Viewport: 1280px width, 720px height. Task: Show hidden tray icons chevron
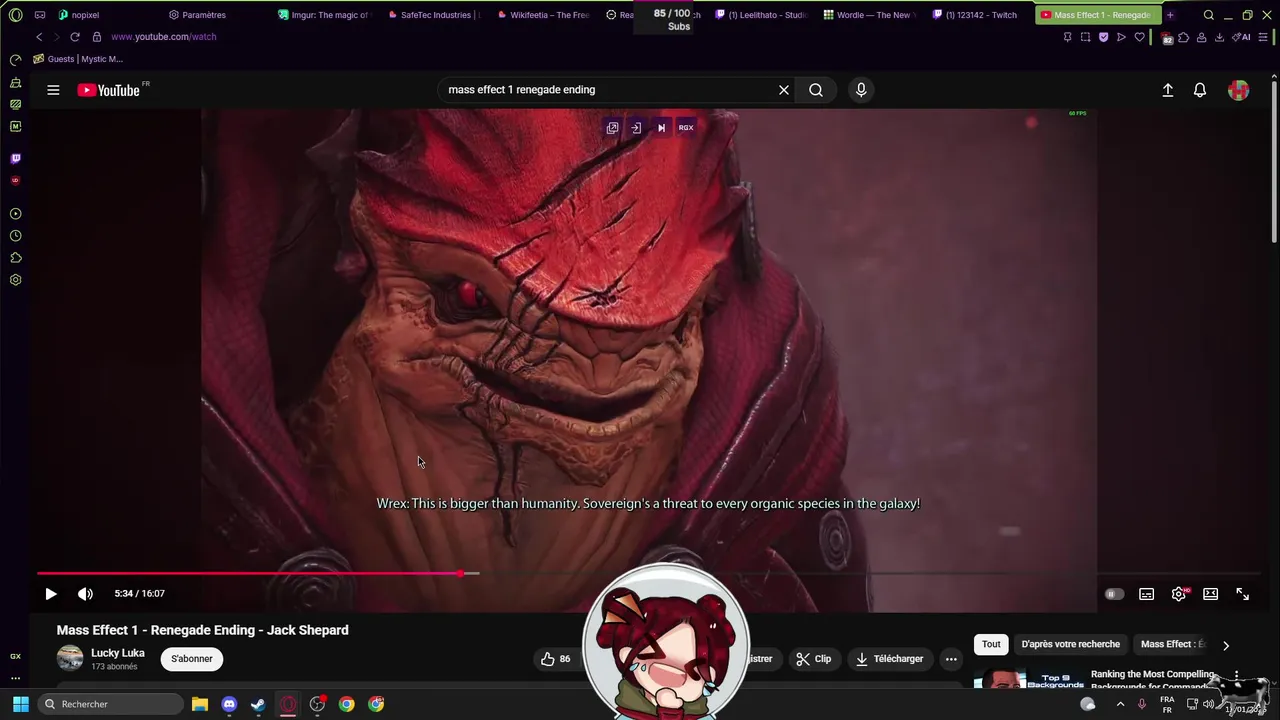[x=1120, y=704]
